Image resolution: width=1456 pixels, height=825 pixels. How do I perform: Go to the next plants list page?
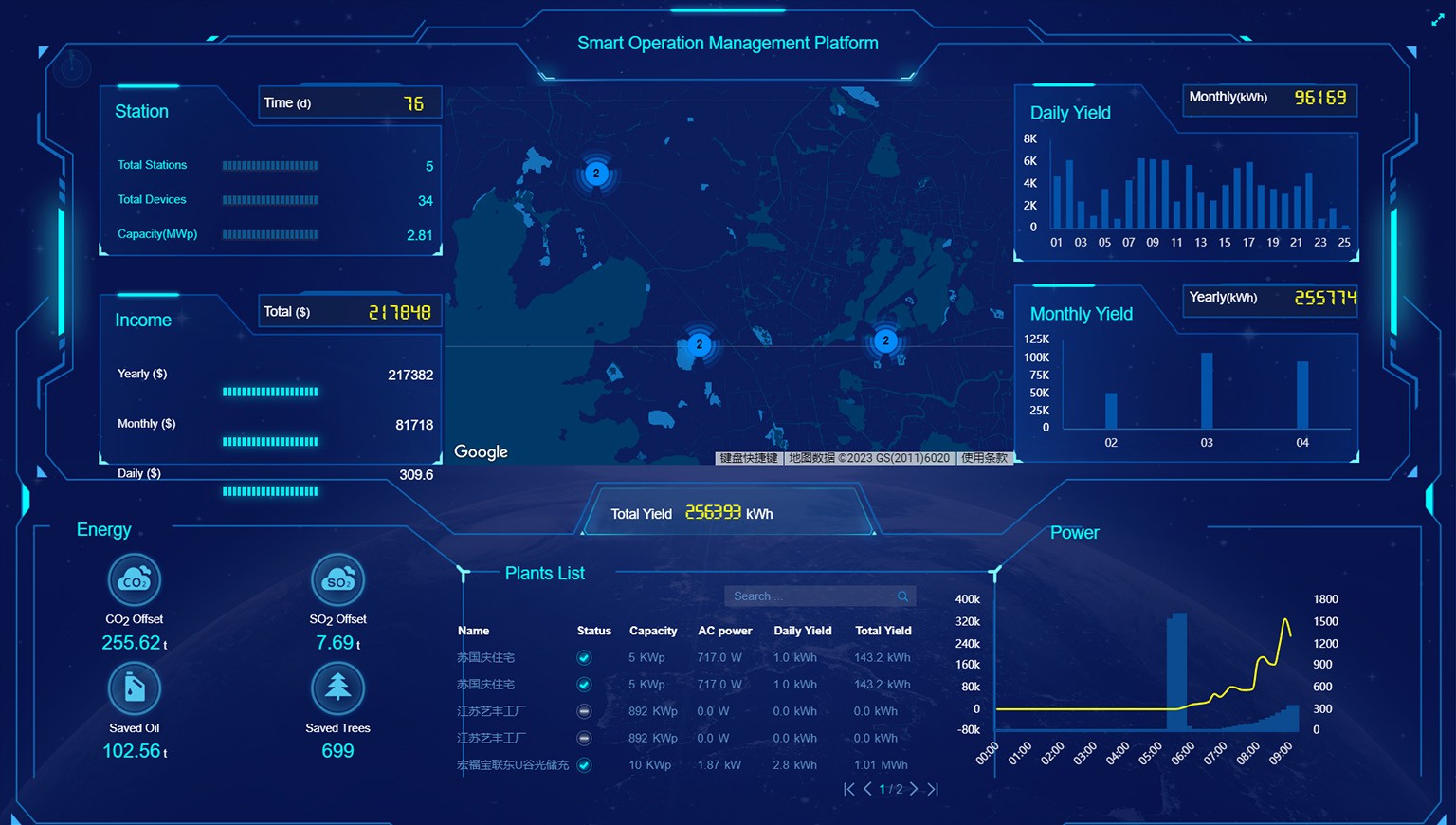coord(914,789)
